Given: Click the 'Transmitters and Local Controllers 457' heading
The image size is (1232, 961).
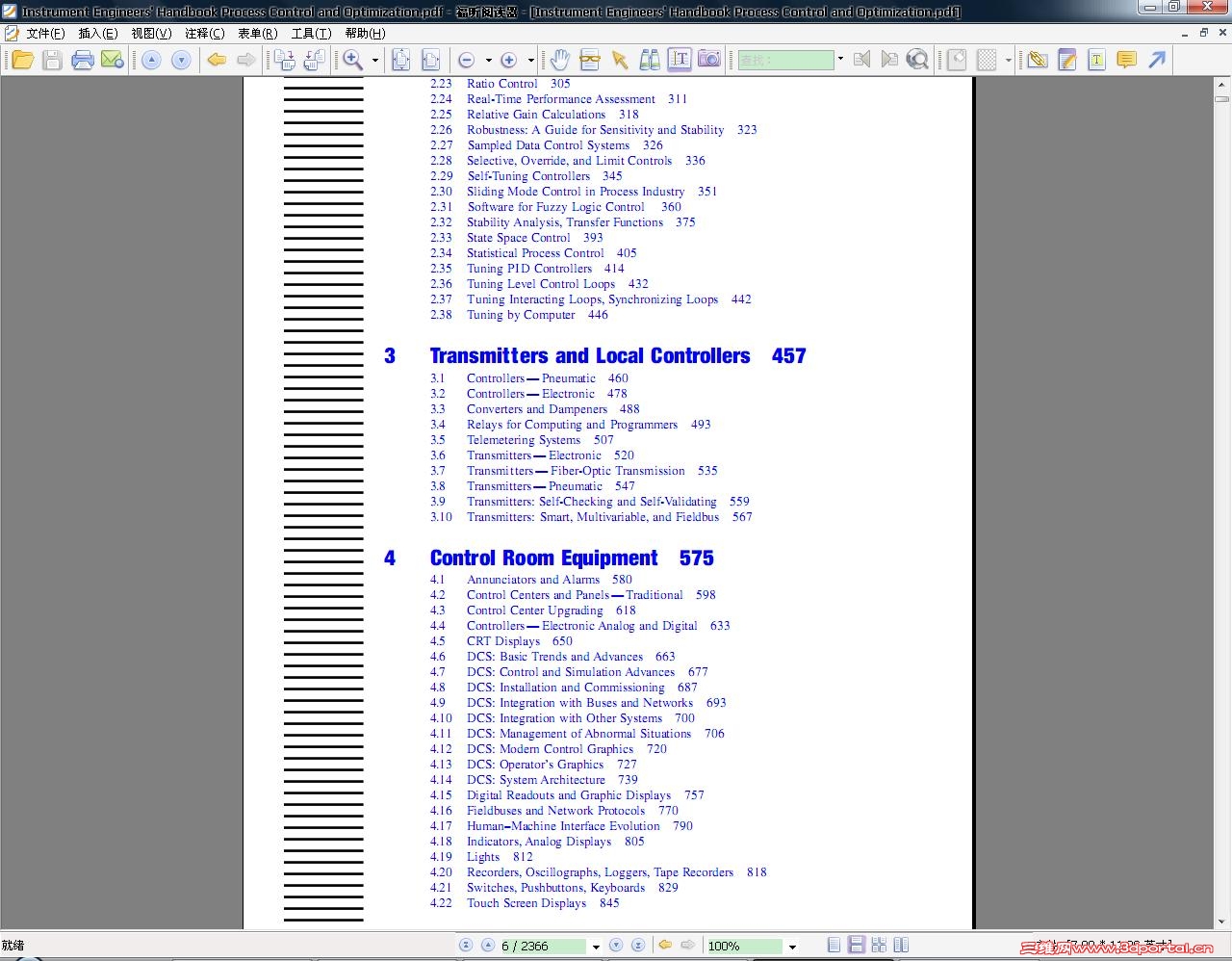Looking at the screenshot, I should [618, 355].
